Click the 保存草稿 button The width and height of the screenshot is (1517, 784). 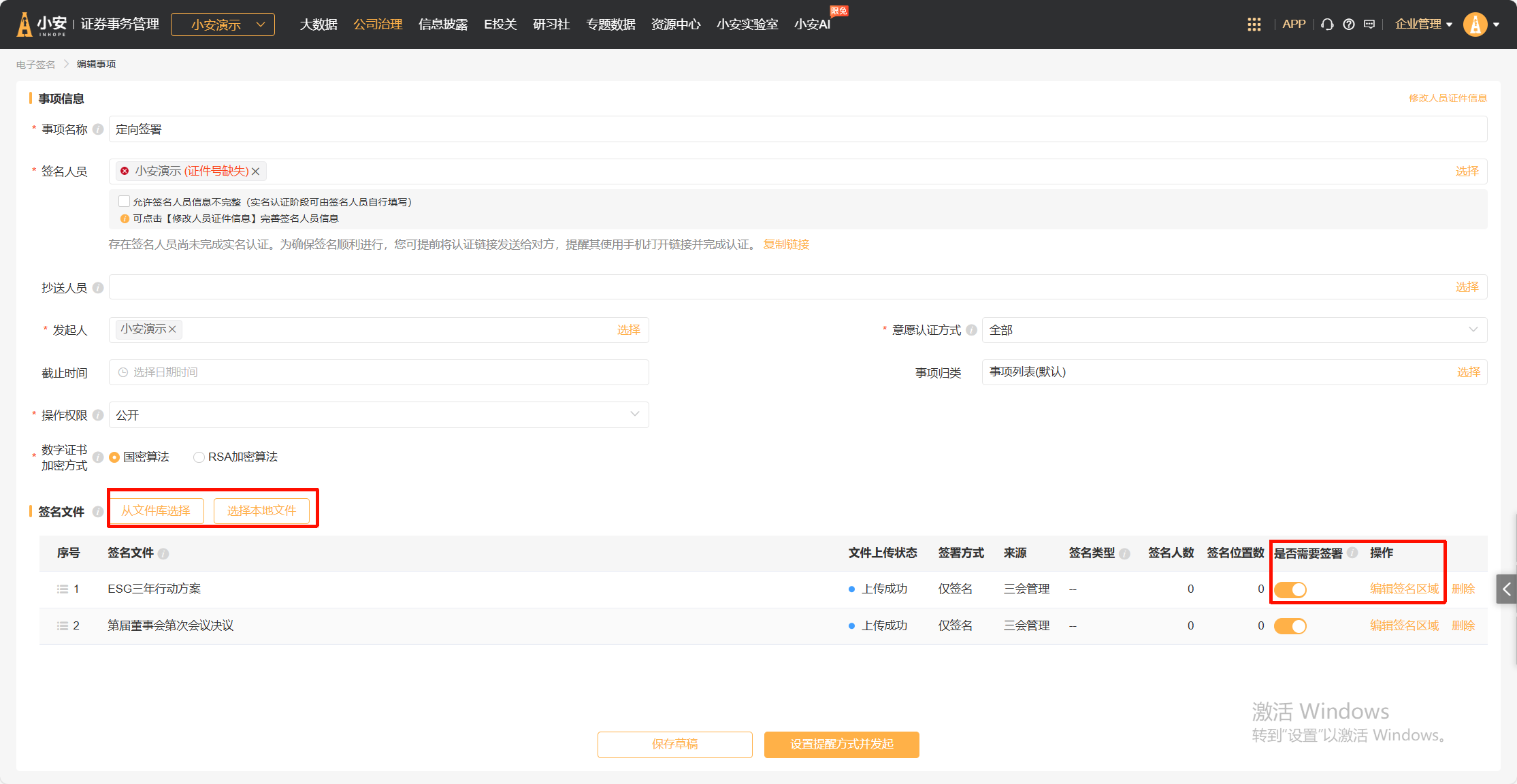(x=674, y=745)
